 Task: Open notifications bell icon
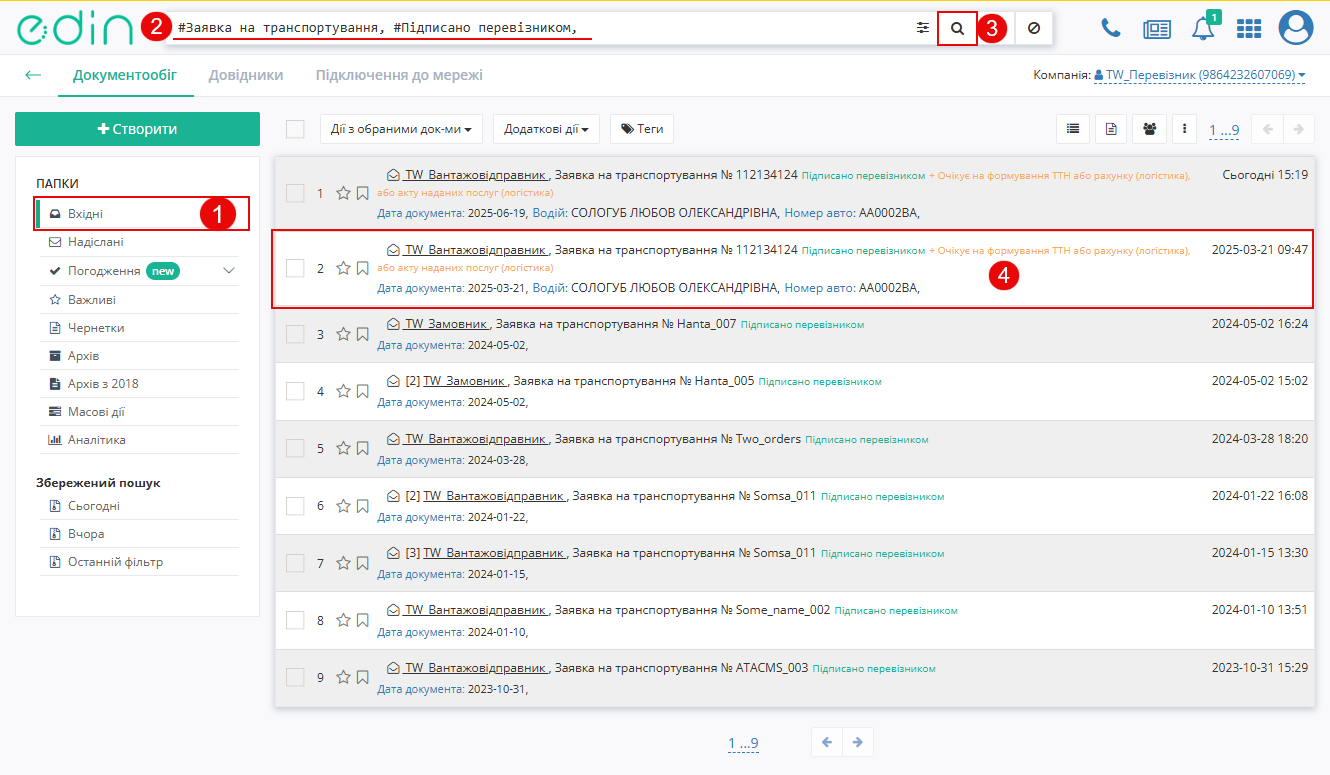coord(1203,28)
